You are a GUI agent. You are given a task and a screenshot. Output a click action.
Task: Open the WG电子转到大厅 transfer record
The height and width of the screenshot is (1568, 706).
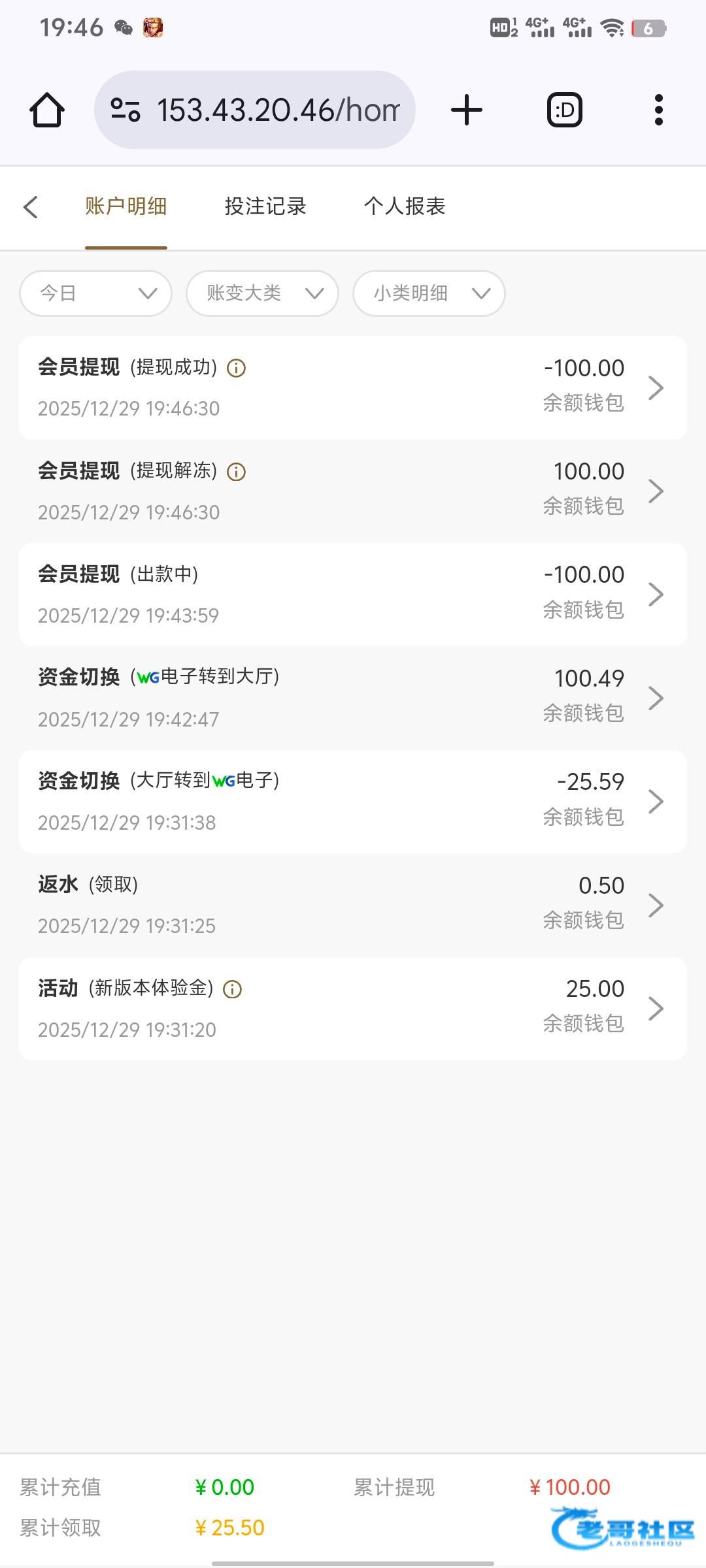click(x=353, y=698)
